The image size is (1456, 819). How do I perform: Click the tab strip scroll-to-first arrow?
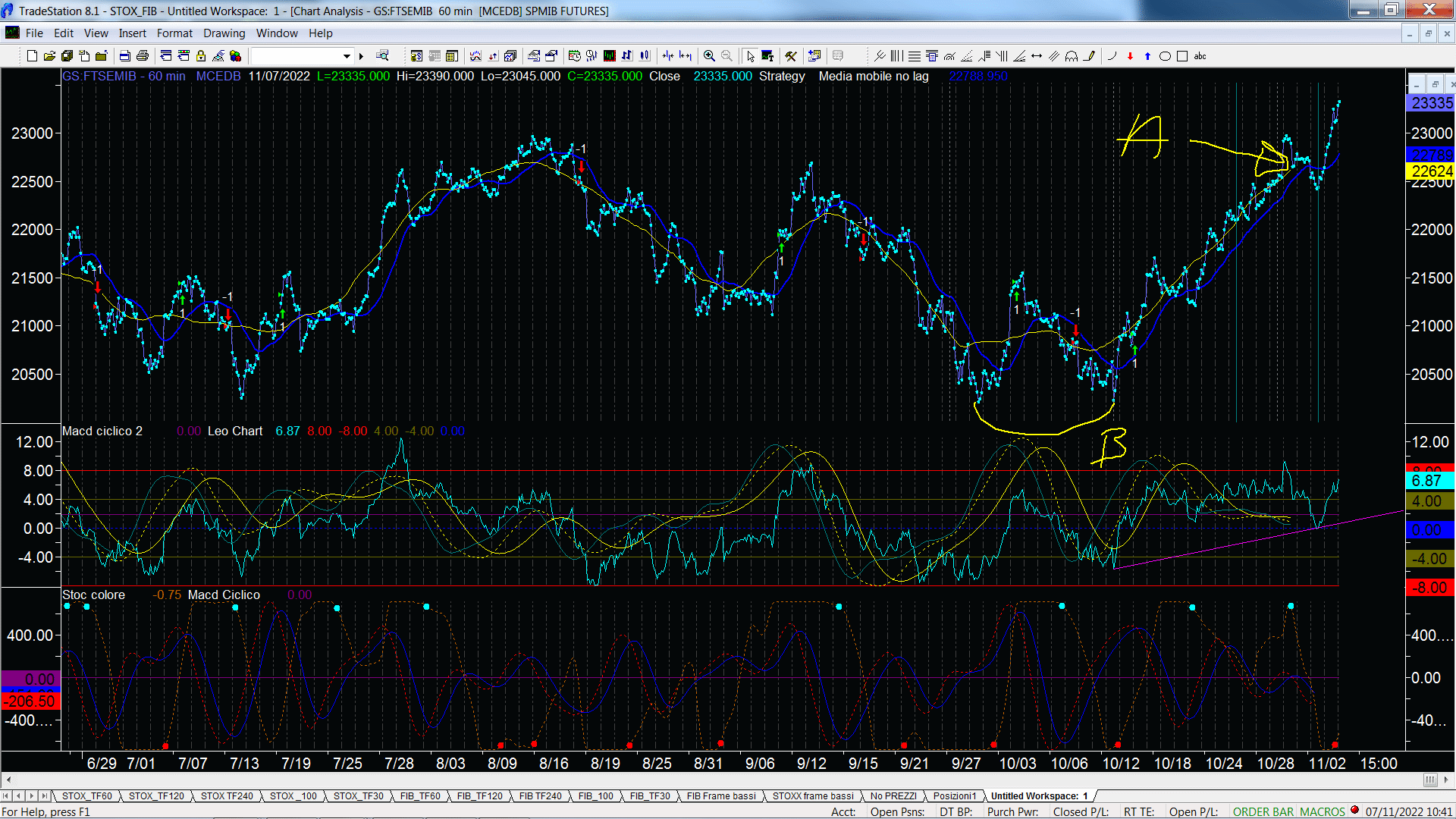[x=7, y=796]
